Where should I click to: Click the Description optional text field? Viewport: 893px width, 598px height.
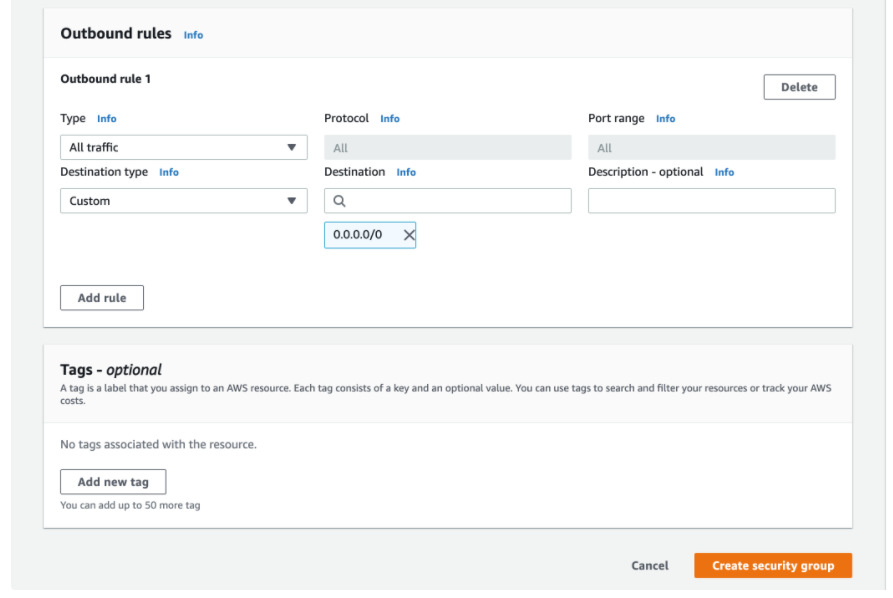pos(711,201)
